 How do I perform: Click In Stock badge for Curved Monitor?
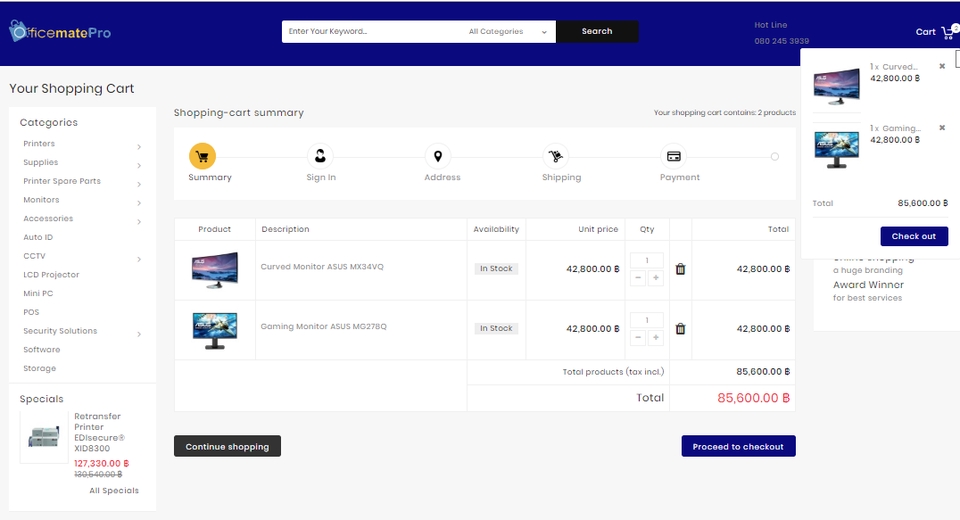pyautogui.click(x=496, y=268)
